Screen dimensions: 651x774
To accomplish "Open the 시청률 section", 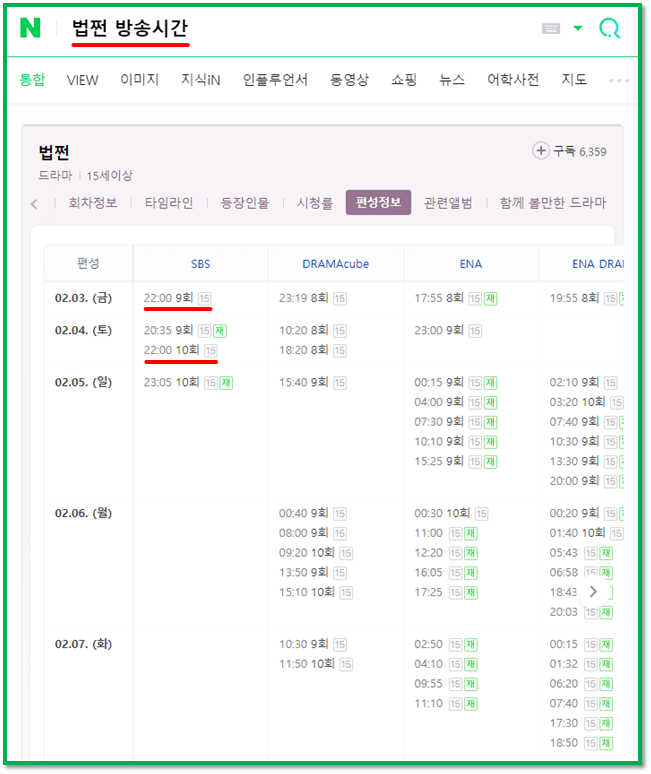I will click(x=314, y=203).
